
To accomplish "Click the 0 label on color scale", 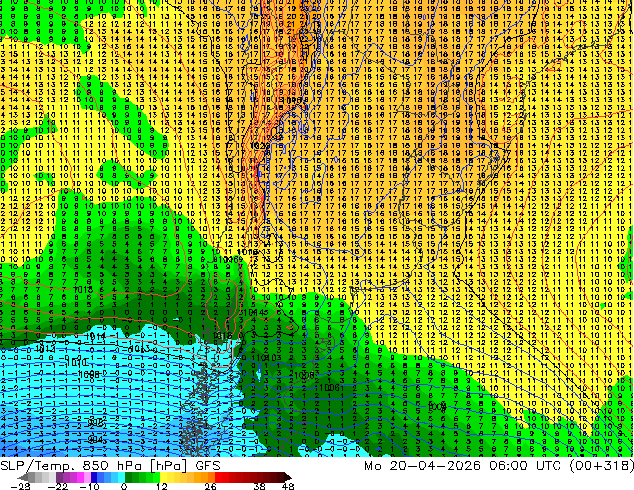I will click(x=124, y=486).
